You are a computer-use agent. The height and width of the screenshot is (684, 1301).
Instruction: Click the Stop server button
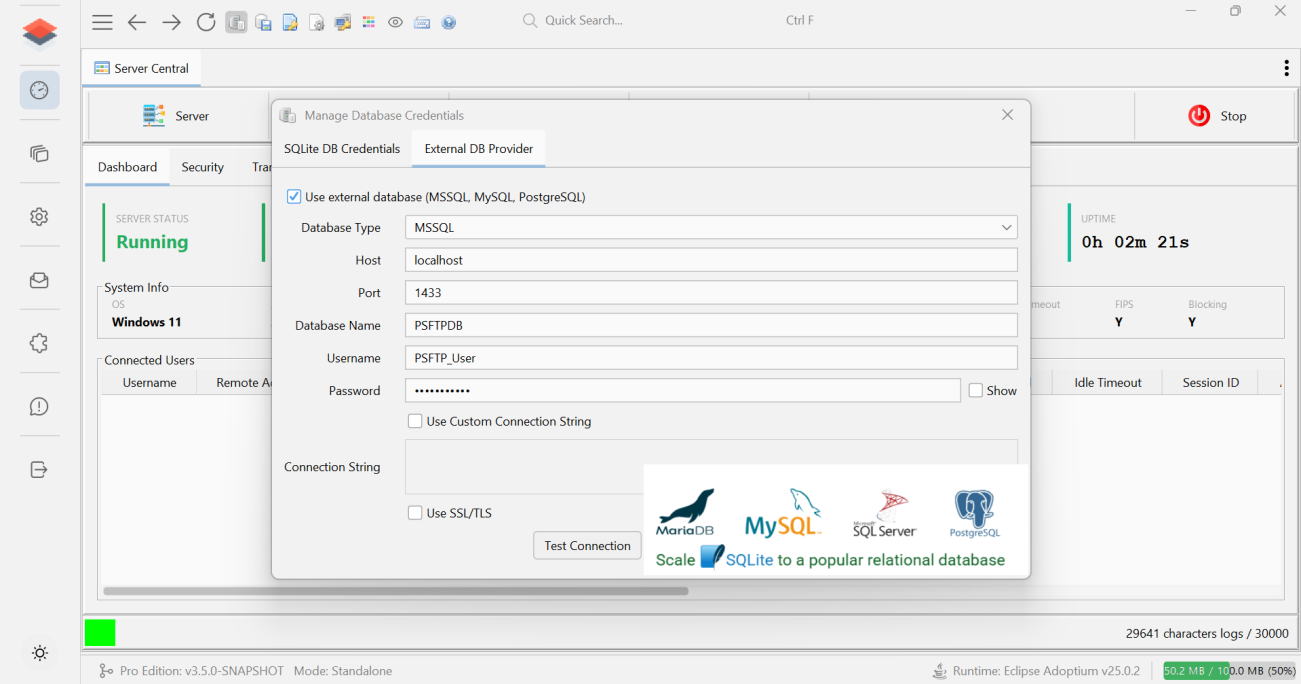click(x=1216, y=116)
